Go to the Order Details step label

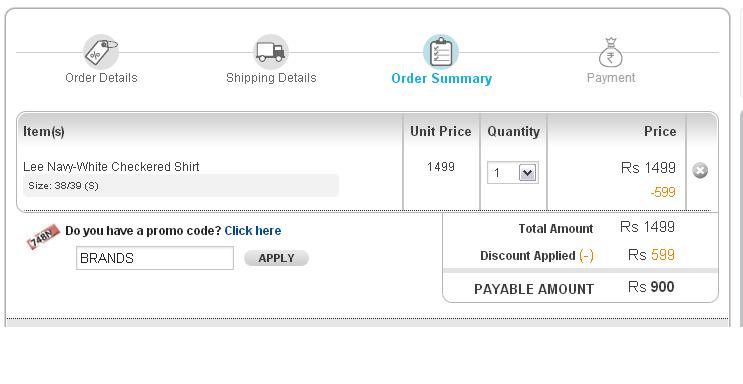pos(101,78)
